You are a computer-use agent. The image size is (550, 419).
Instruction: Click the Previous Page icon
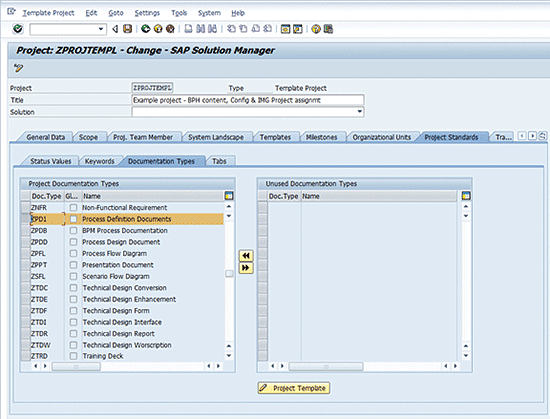[x=243, y=29]
